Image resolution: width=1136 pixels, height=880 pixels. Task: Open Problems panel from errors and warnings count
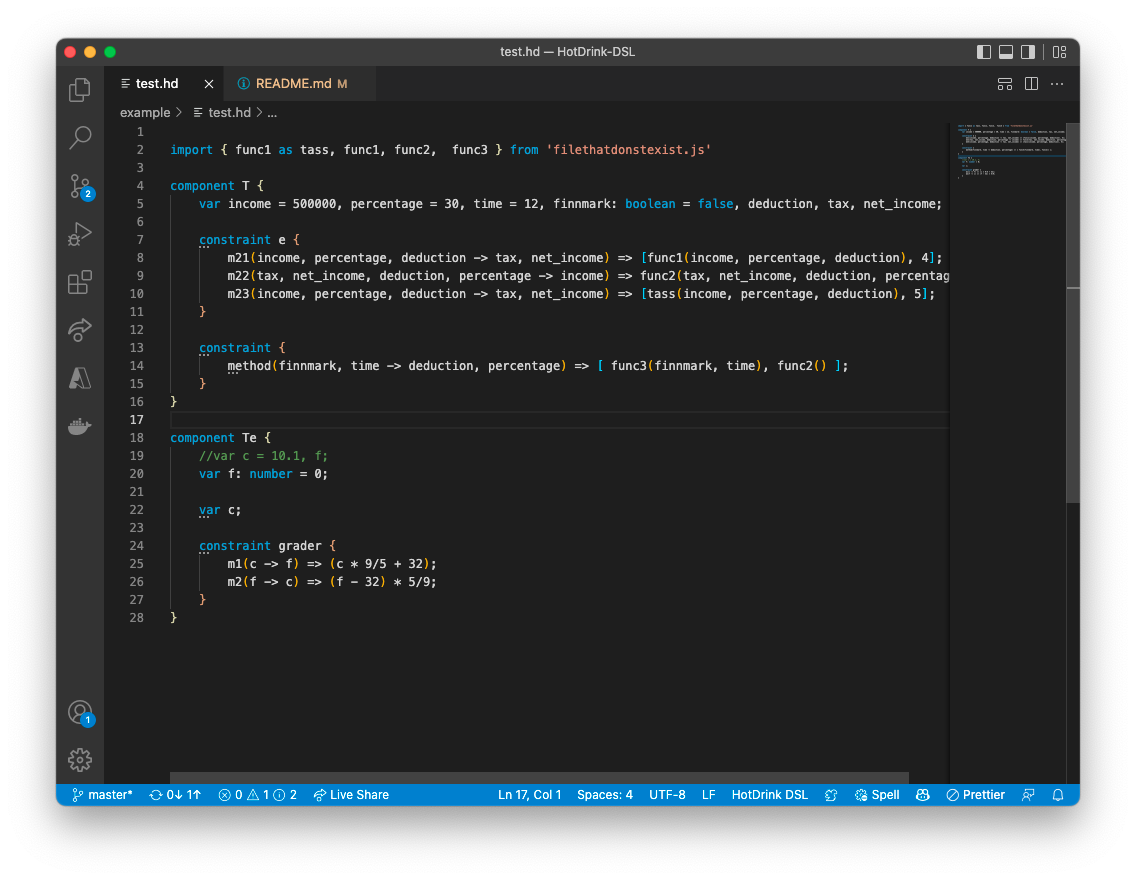click(x=257, y=795)
